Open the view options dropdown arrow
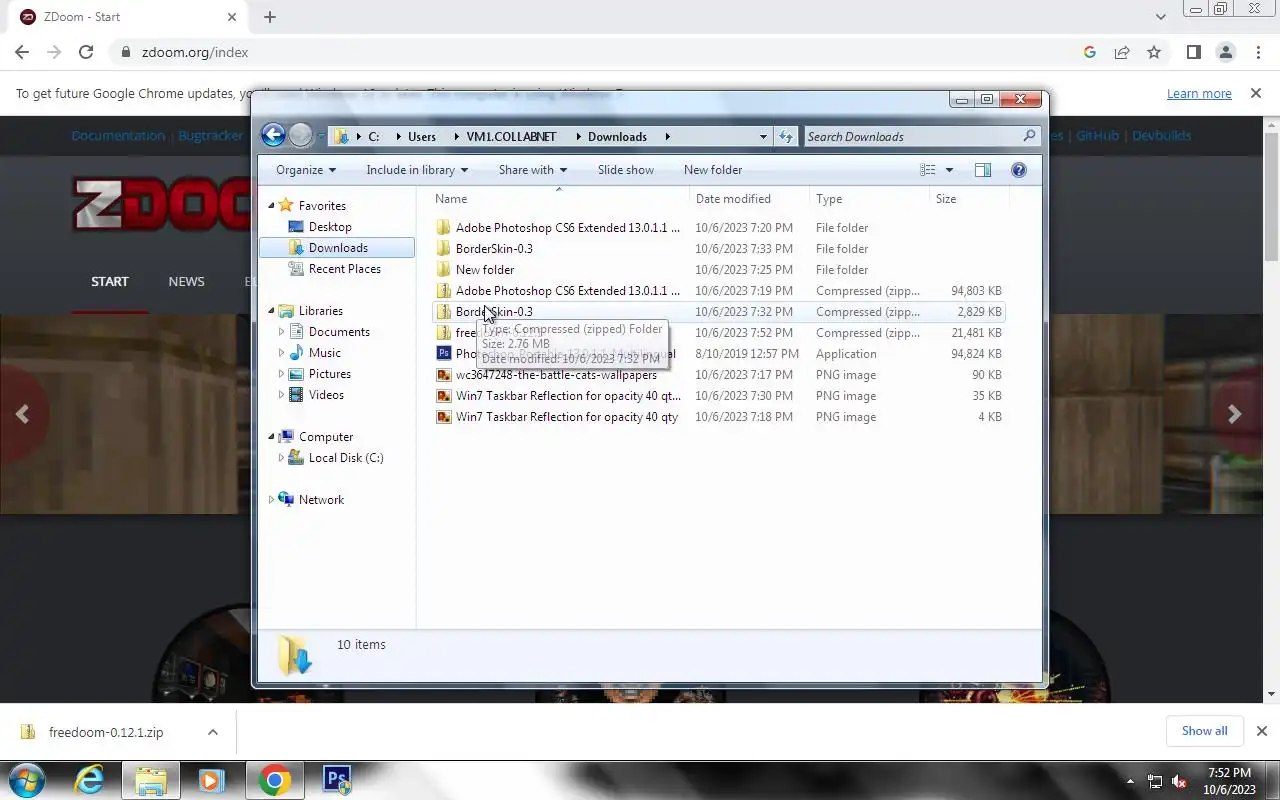The width and height of the screenshot is (1280, 800). point(949,170)
